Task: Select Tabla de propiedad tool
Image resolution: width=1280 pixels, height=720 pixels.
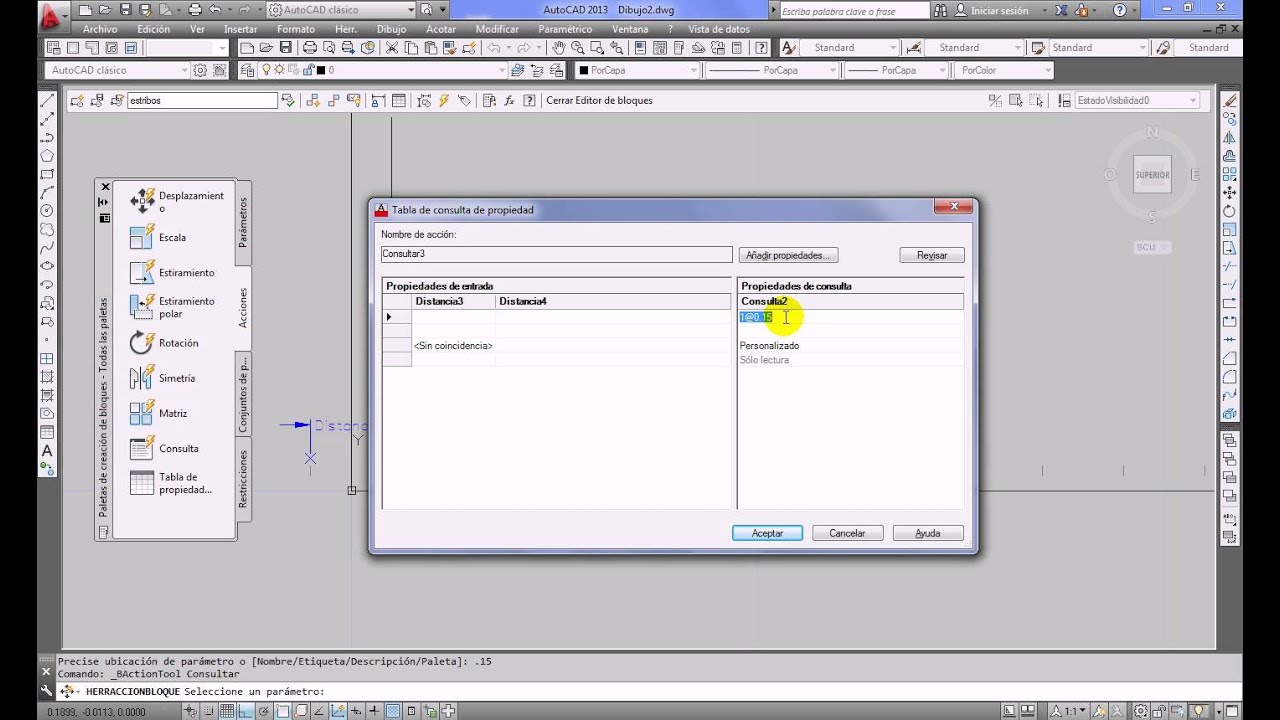Action: (x=171, y=483)
